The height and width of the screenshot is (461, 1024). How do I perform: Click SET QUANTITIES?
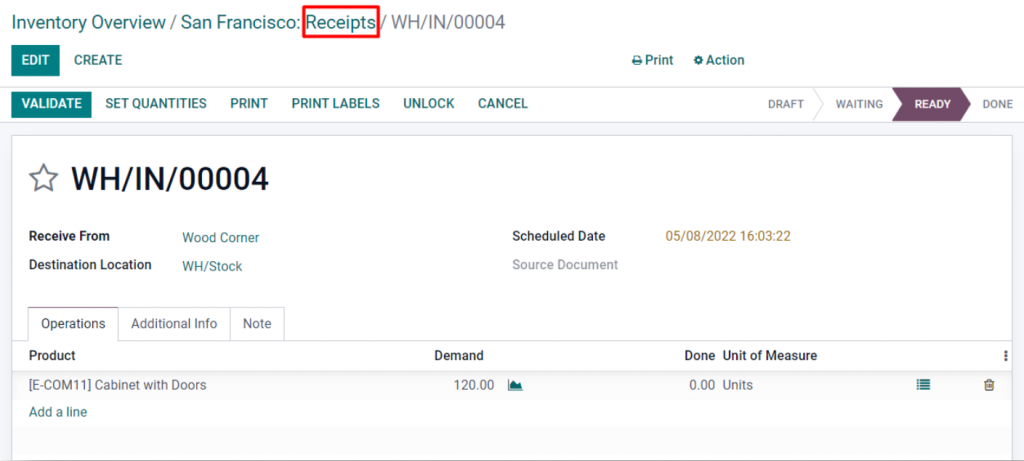tap(156, 104)
